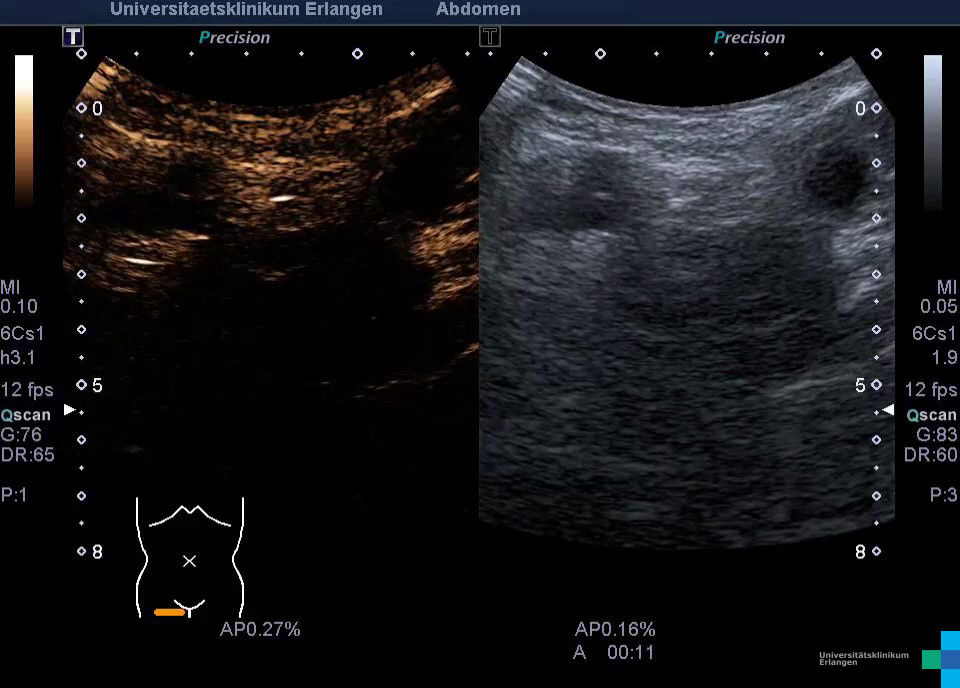Open the G:83 gain value on right
The width and height of the screenshot is (960, 688).
click(936, 435)
